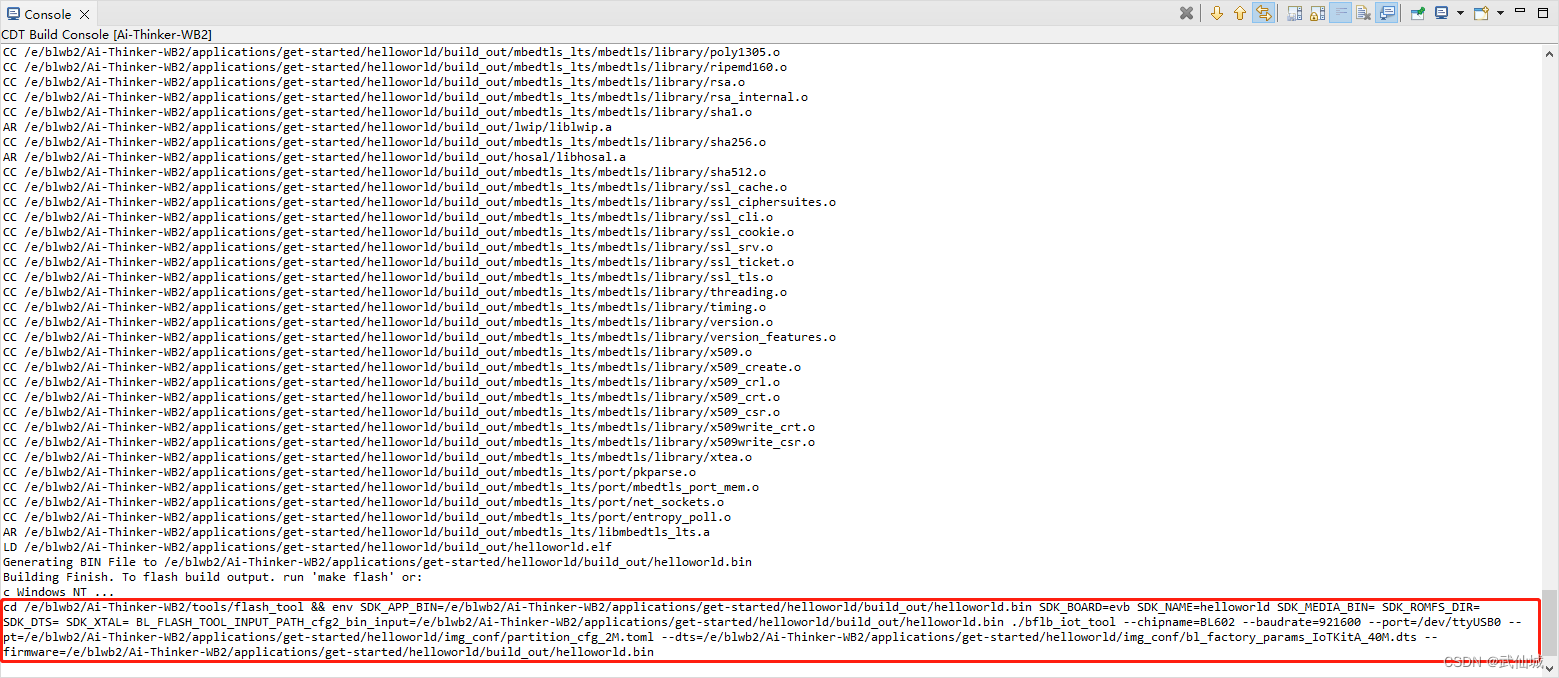
Task: Click the line ending in rsa_internal.o
Action: pos(405,97)
